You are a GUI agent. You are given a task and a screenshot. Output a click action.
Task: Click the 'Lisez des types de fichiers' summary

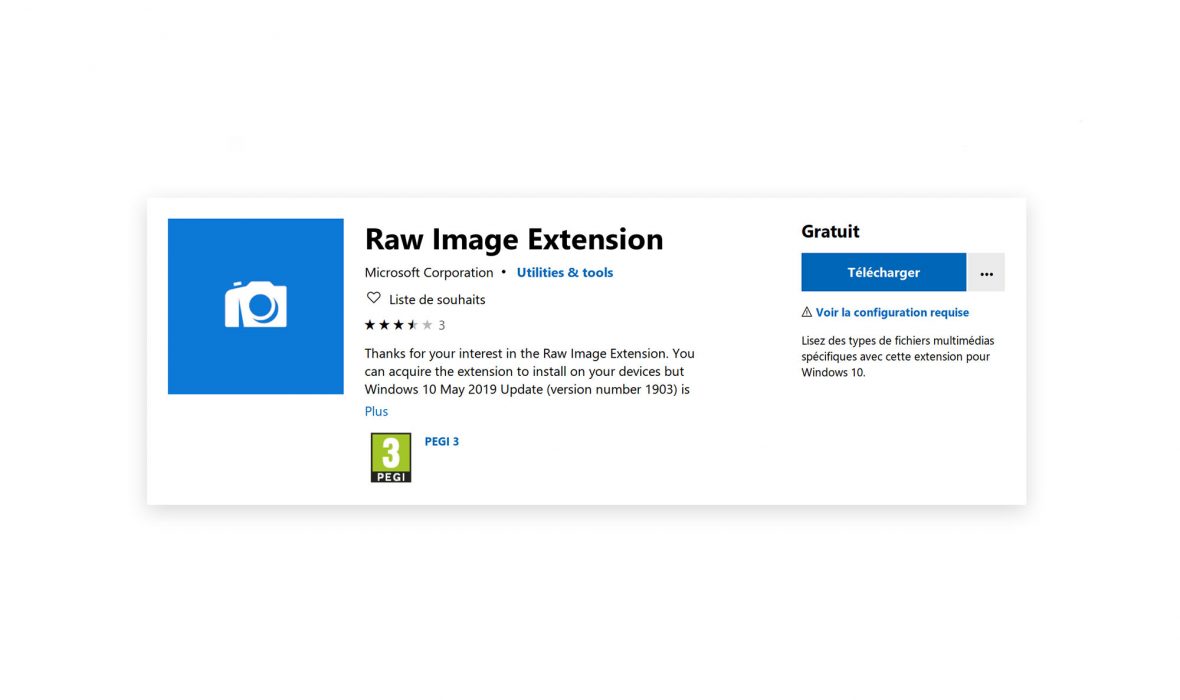click(x=897, y=356)
